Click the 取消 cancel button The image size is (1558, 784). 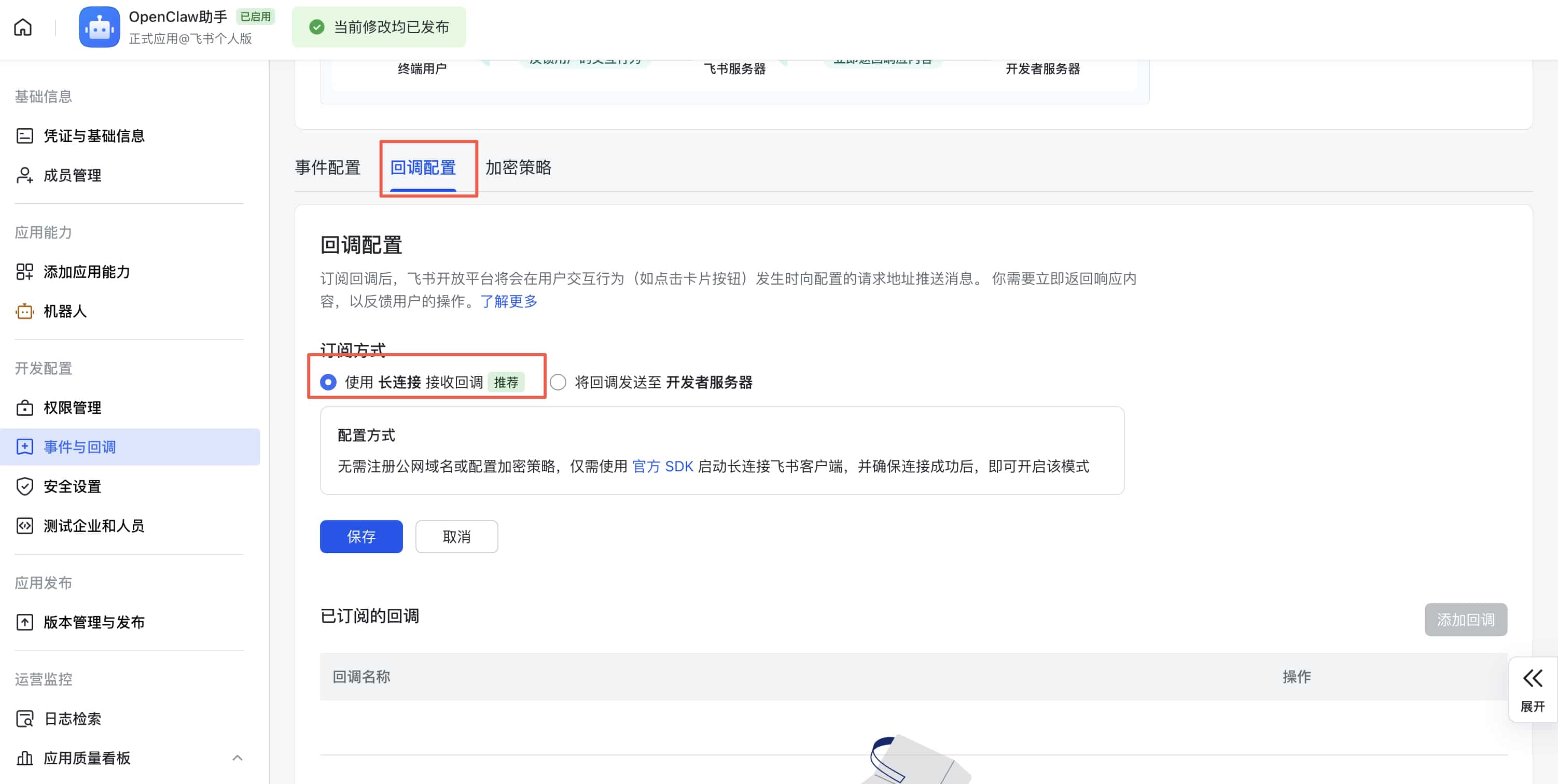click(x=456, y=536)
